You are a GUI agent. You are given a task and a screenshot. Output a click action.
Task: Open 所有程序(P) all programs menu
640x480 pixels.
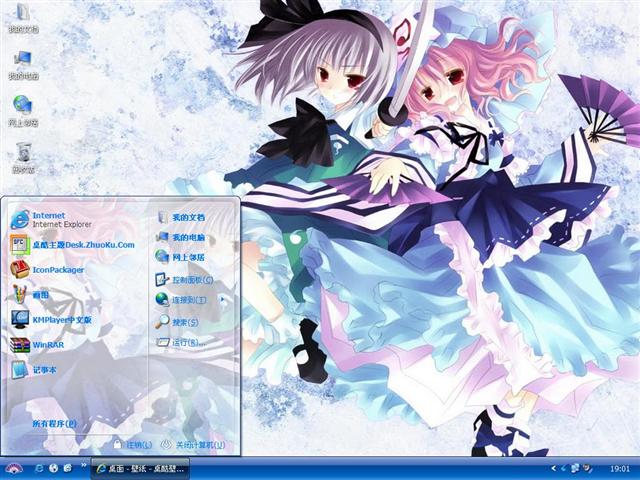pos(55,424)
